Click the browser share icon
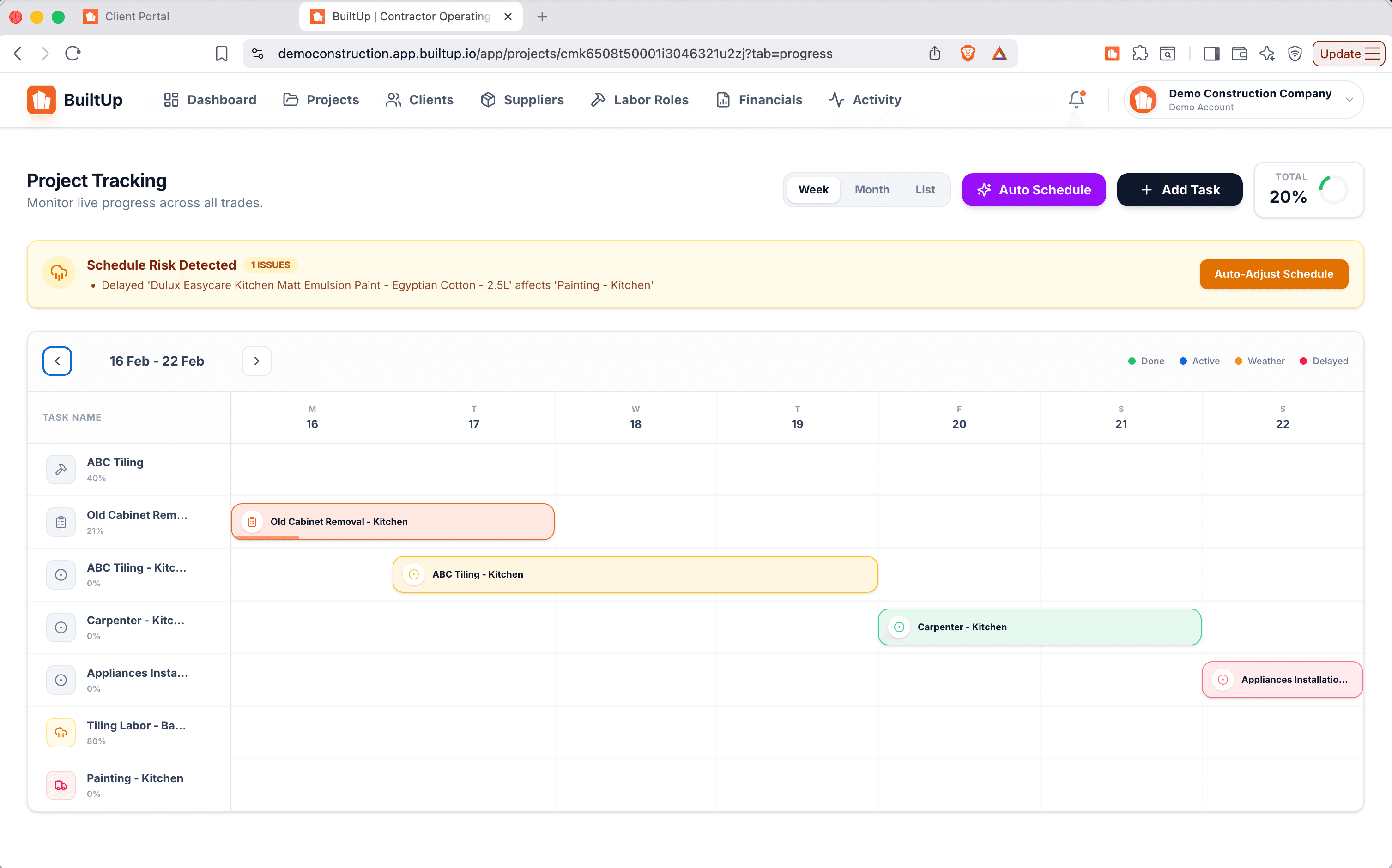1392x868 pixels. coord(934,54)
